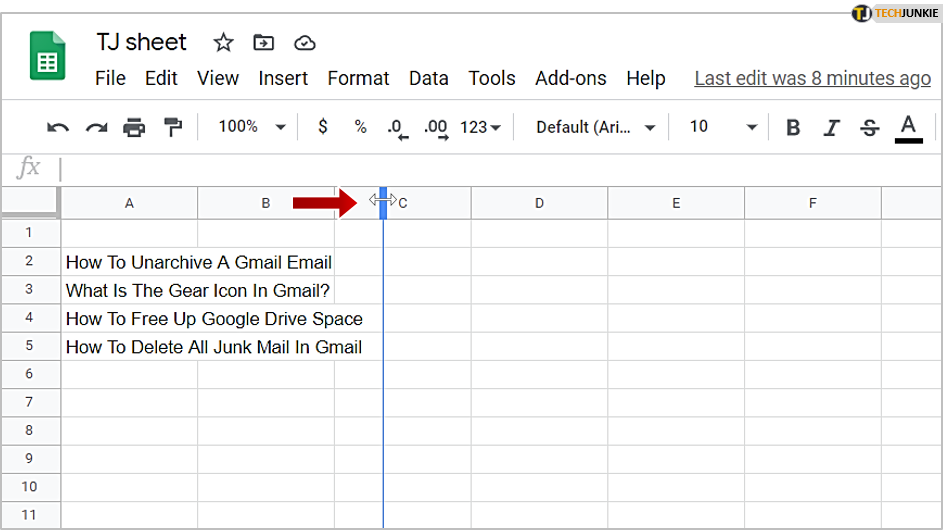The height and width of the screenshot is (530, 946).
Task: Select row 7 header
Action: (x=30, y=403)
